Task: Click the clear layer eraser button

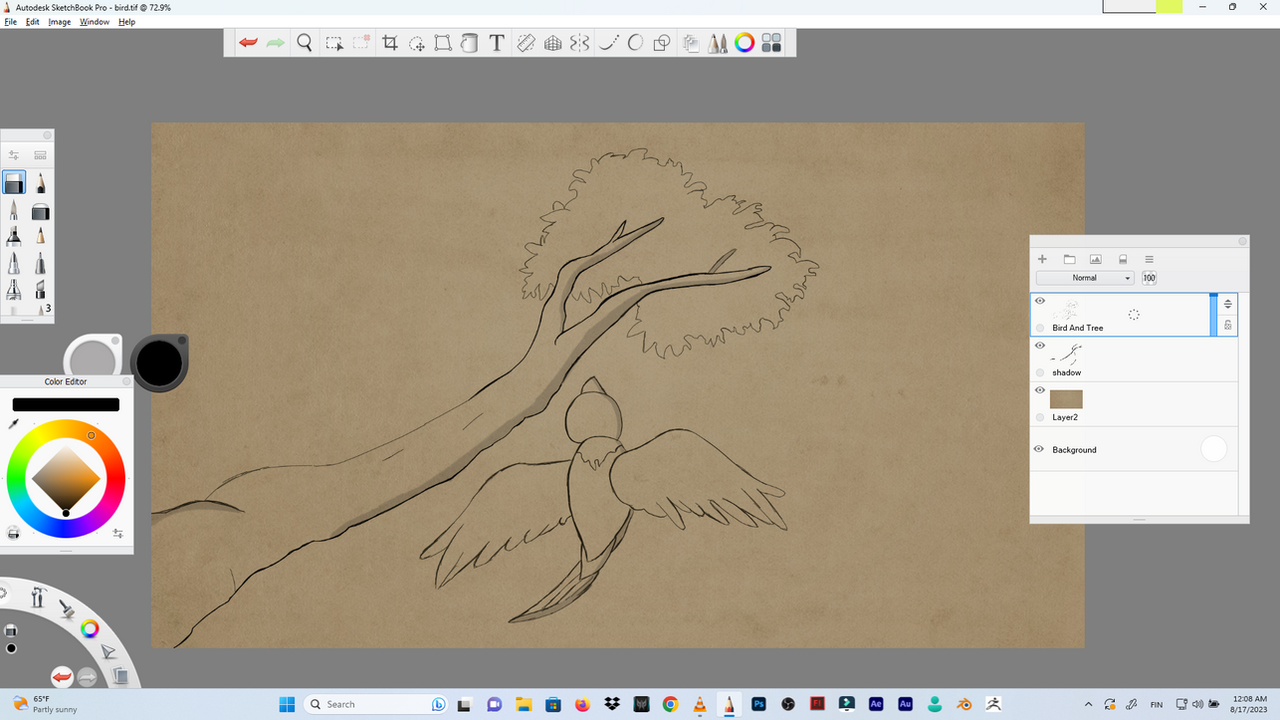Action: (1123, 259)
